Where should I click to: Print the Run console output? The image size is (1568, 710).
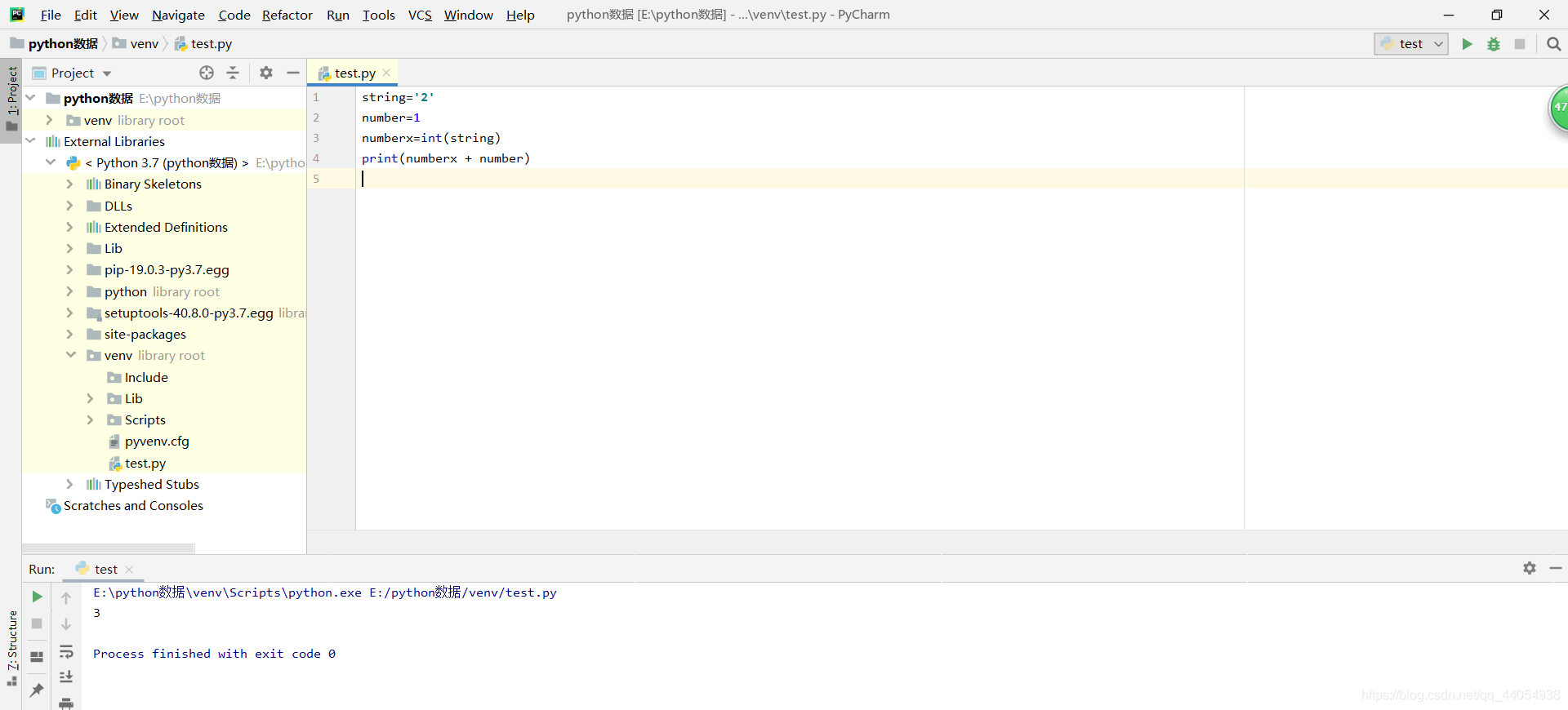pos(66,703)
